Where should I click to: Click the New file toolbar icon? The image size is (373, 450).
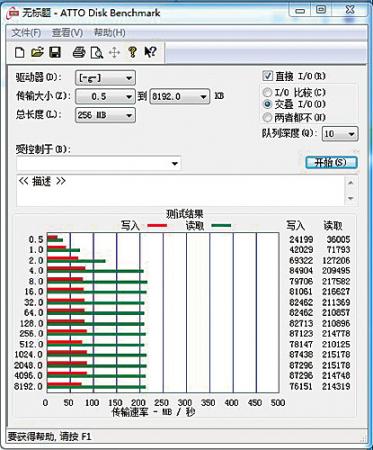[20, 52]
